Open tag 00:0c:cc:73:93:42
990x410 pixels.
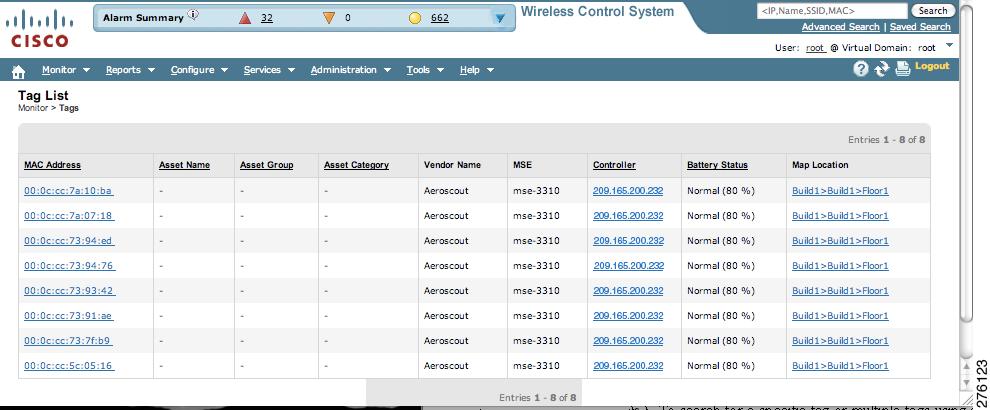click(69, 291)
